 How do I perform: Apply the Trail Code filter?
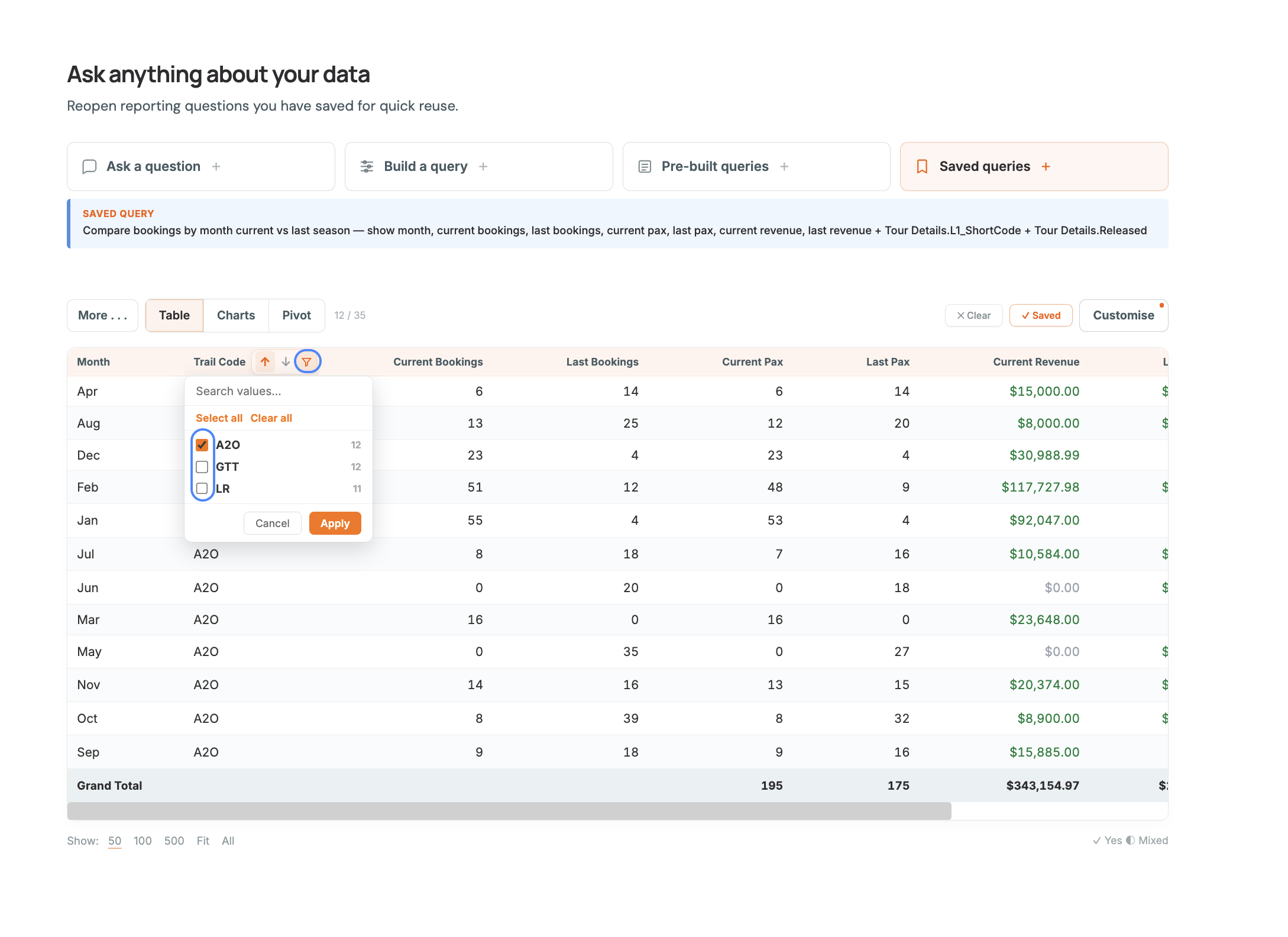pyautogui.click(x=335, y=524)
